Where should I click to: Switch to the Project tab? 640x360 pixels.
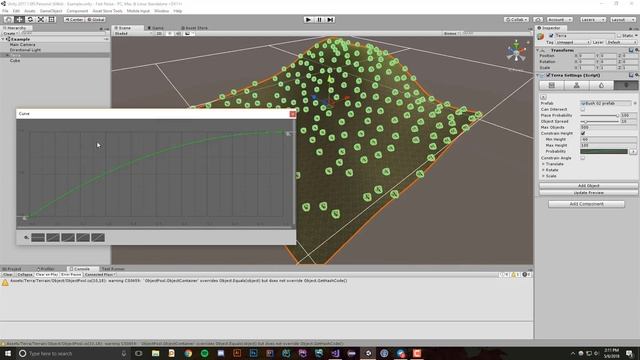click(12, 269)
